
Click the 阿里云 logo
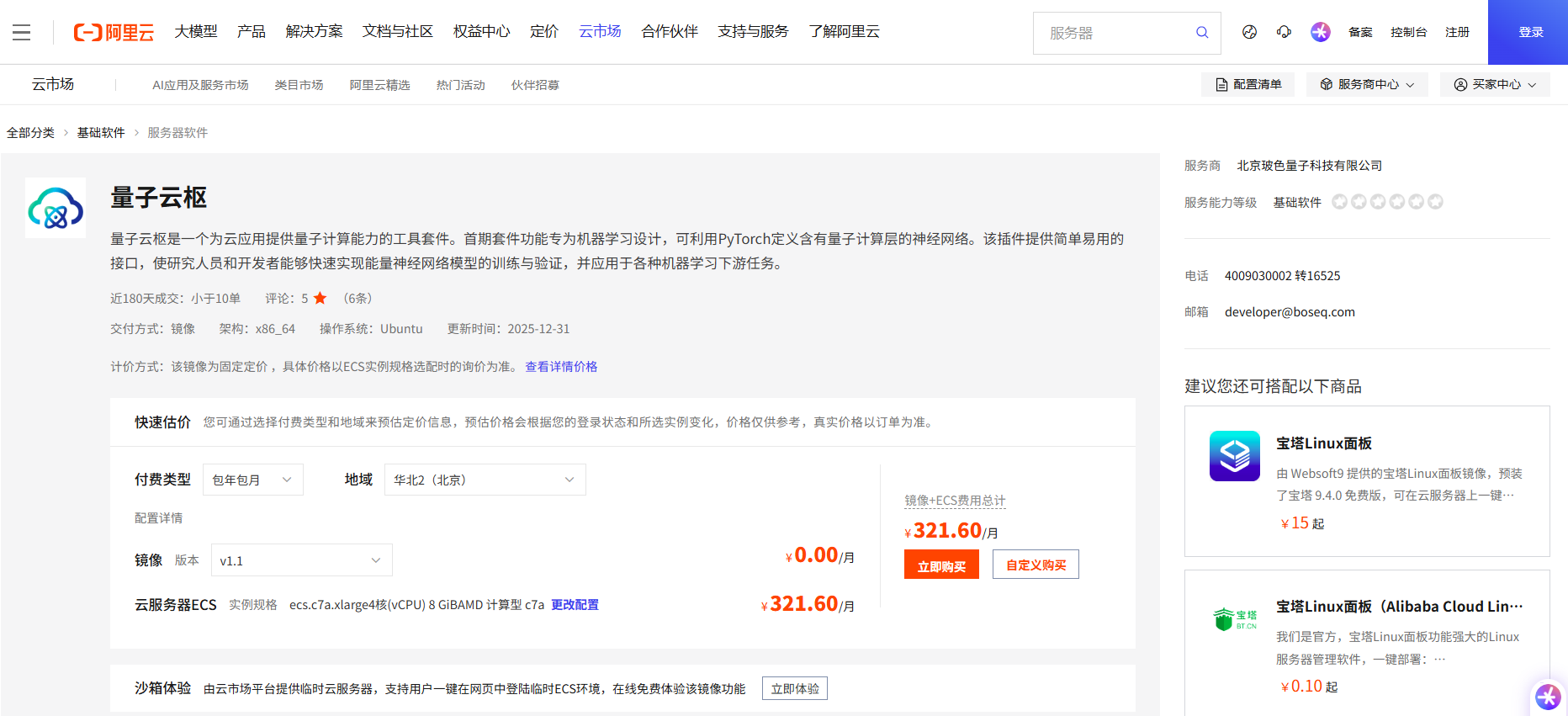pos(114,32)
